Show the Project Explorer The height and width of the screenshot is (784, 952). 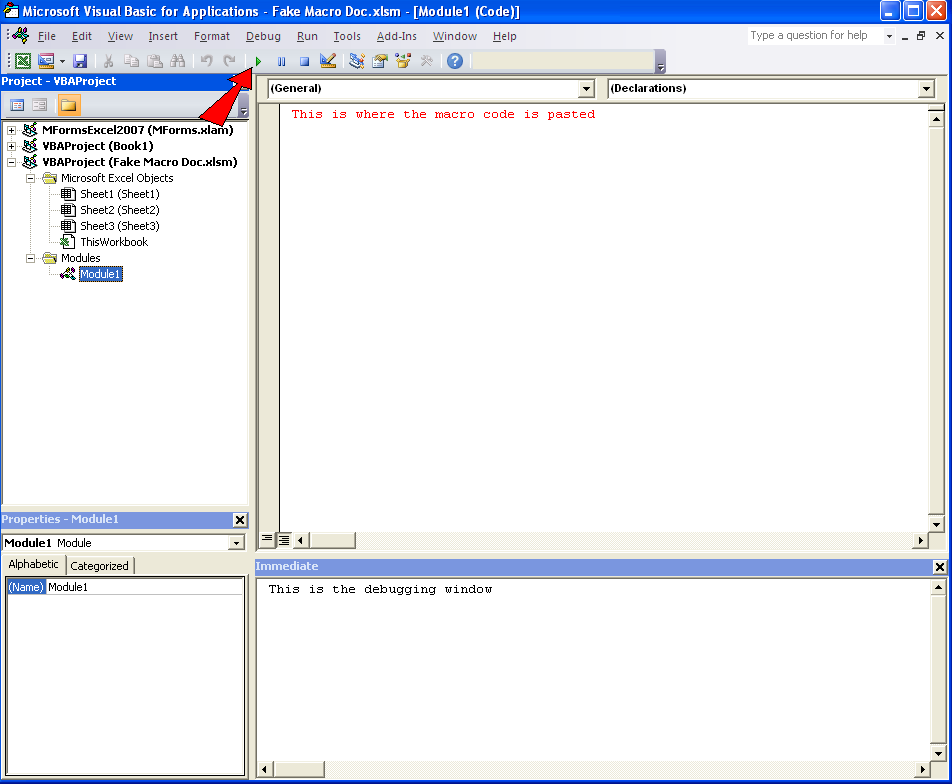click(356, 60)
